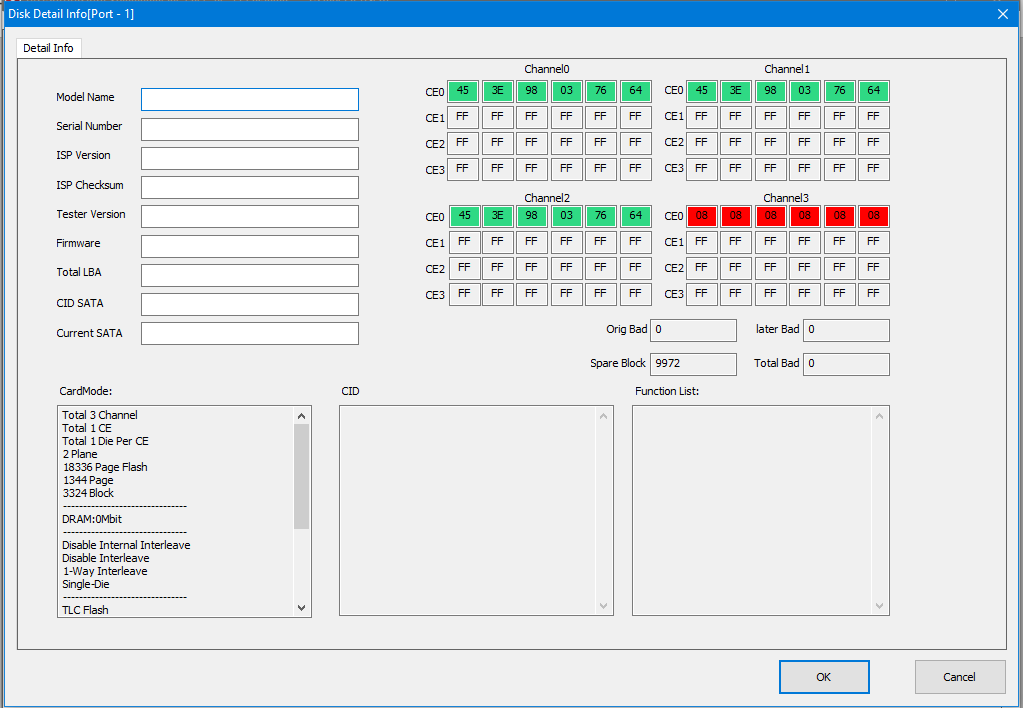Click green 76 cell in Channel2 CE0

point(601,215)
